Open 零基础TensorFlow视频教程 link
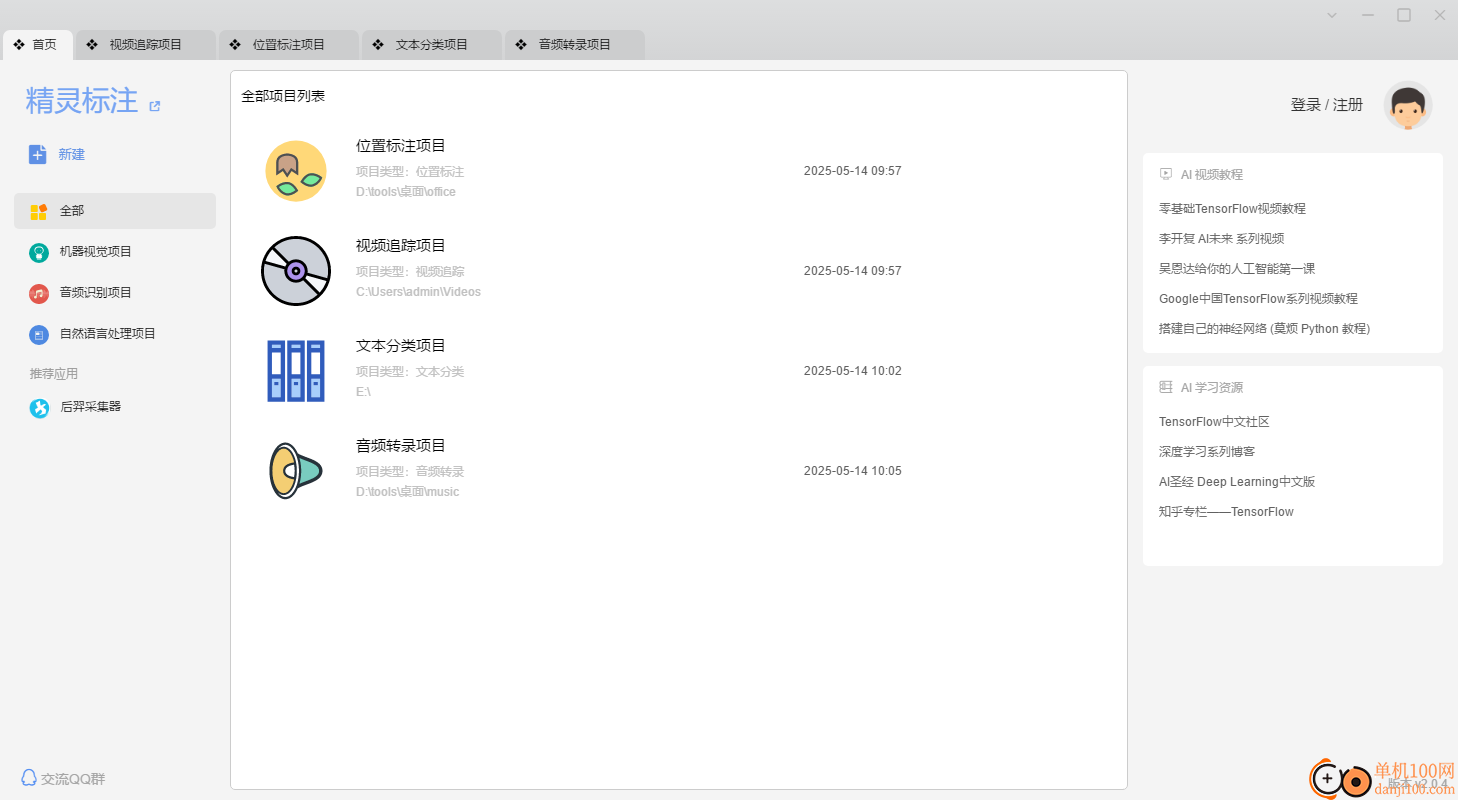Viewport: 1458px width, 800px height. pos(1232,209)
